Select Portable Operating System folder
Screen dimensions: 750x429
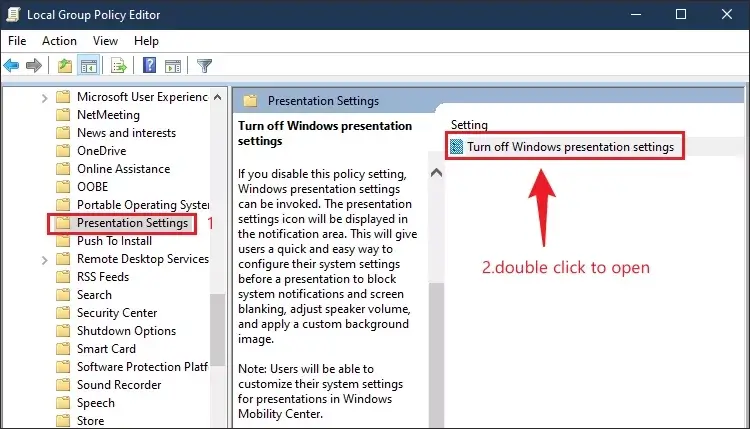143,205
